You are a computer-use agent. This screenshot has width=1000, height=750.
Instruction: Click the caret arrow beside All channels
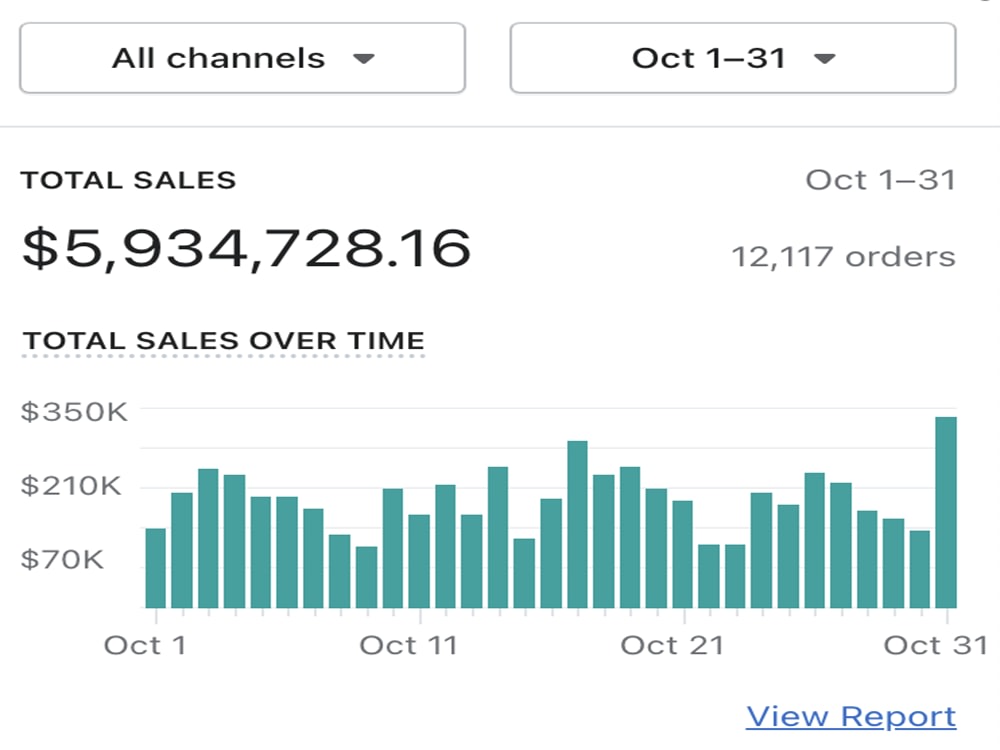[x=364, y=59]
